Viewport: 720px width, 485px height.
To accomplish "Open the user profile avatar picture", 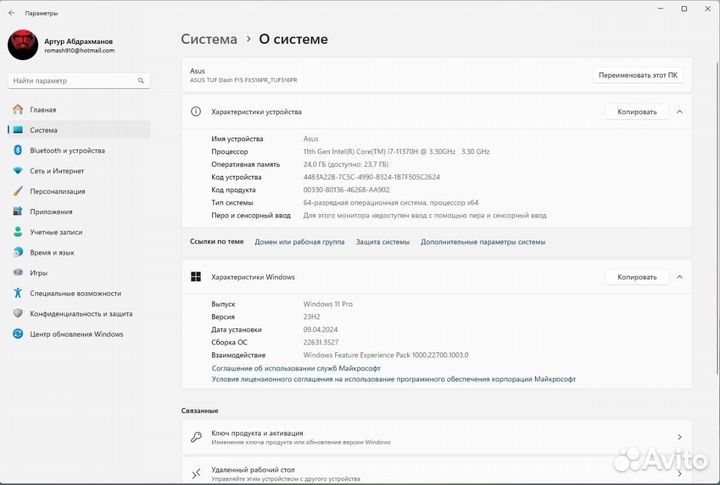I will 23,45.
